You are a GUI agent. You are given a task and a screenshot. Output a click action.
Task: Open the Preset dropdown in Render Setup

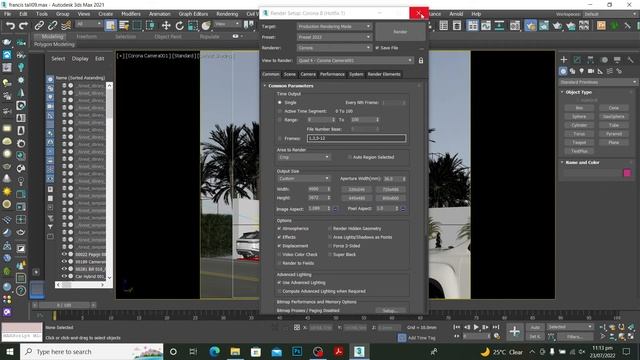[x=334, y=37]
